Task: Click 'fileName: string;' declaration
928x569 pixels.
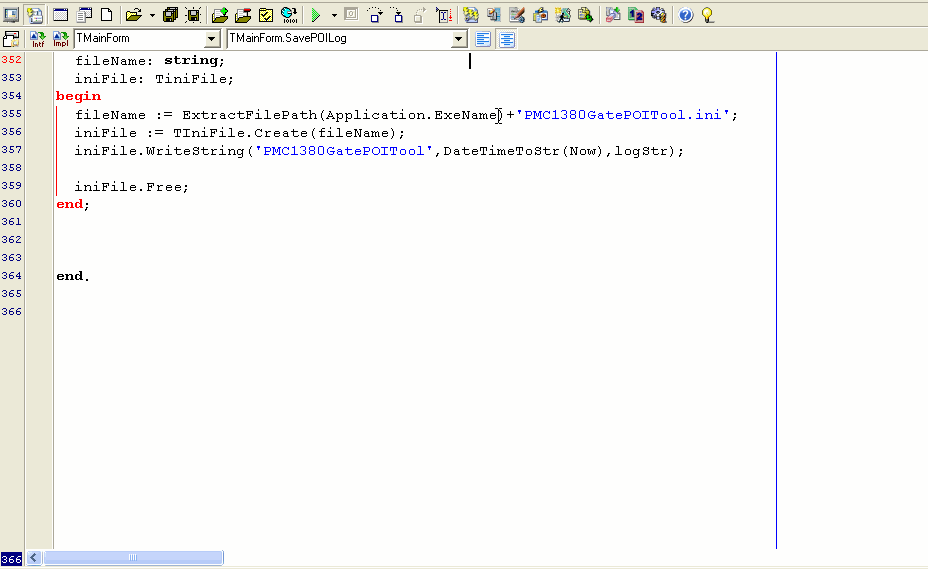Action: 150,60
